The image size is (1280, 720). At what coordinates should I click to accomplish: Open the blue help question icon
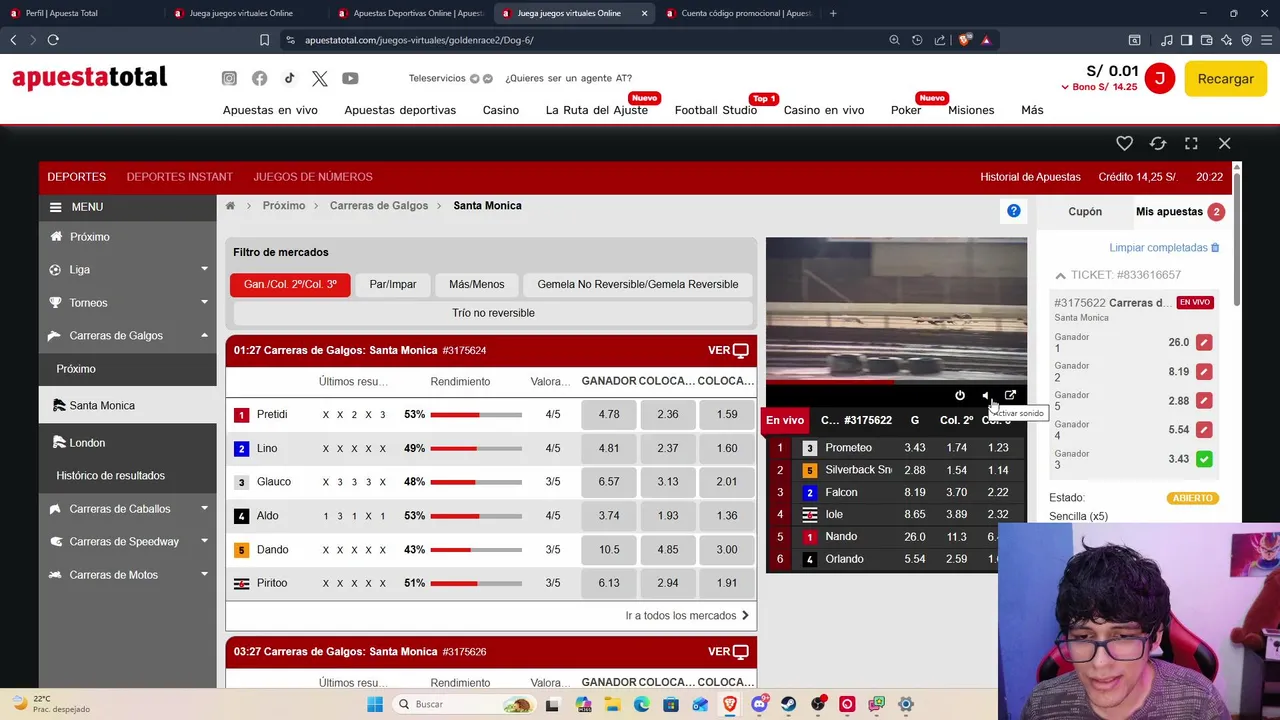click(x=1014, y=210)
